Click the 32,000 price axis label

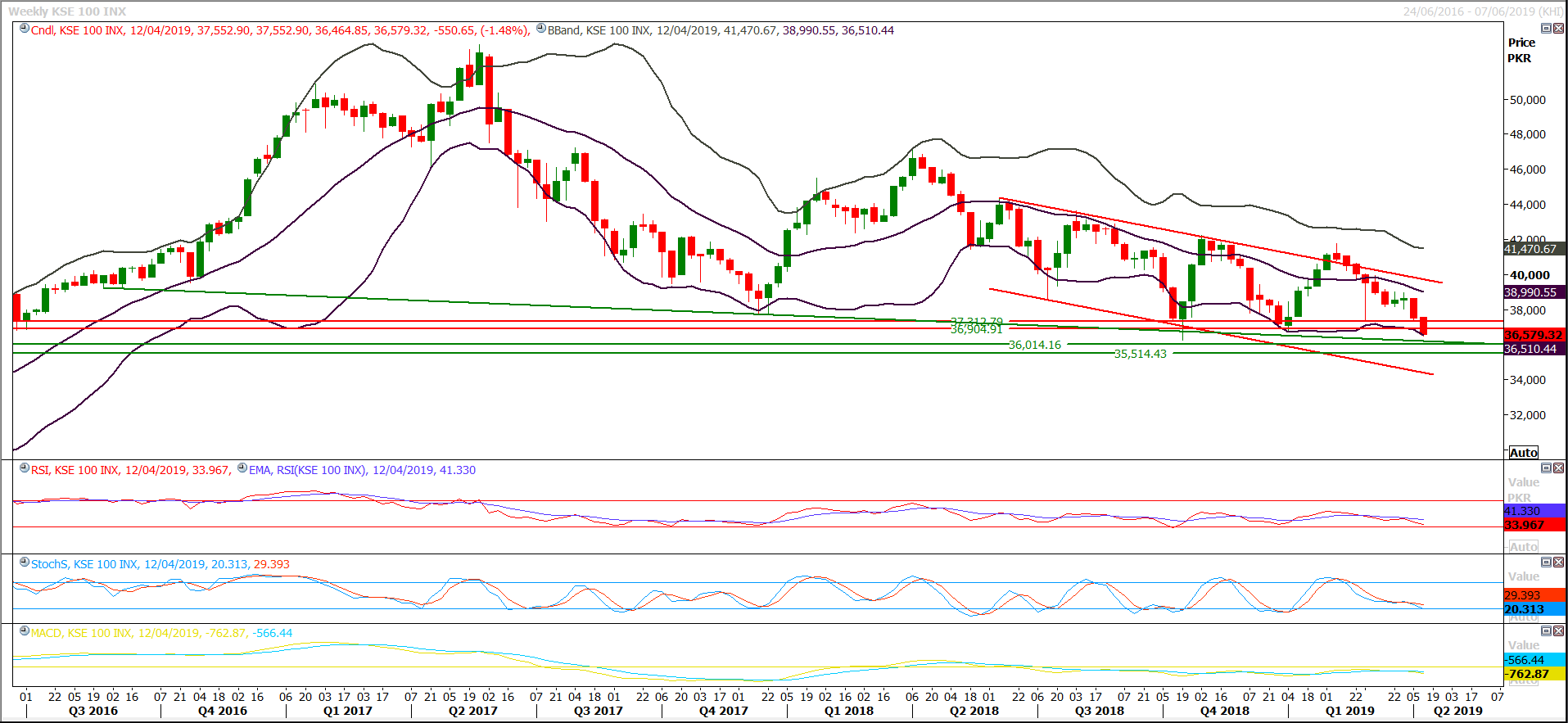click(1527, 415)
